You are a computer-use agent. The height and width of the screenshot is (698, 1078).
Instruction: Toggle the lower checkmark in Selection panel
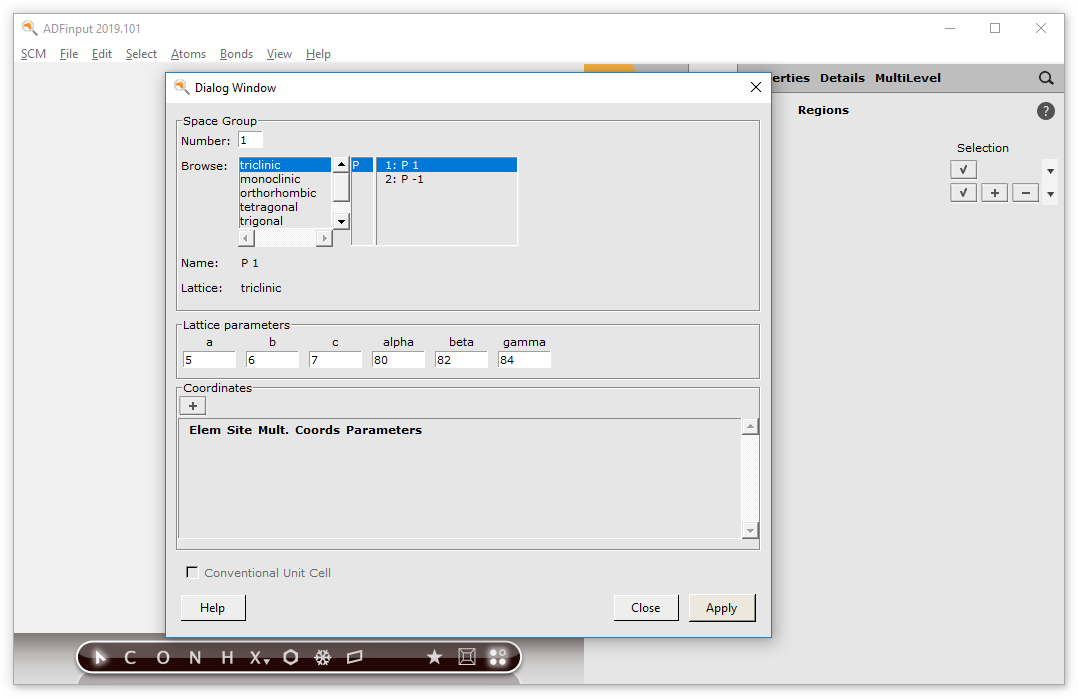[963, 192]
